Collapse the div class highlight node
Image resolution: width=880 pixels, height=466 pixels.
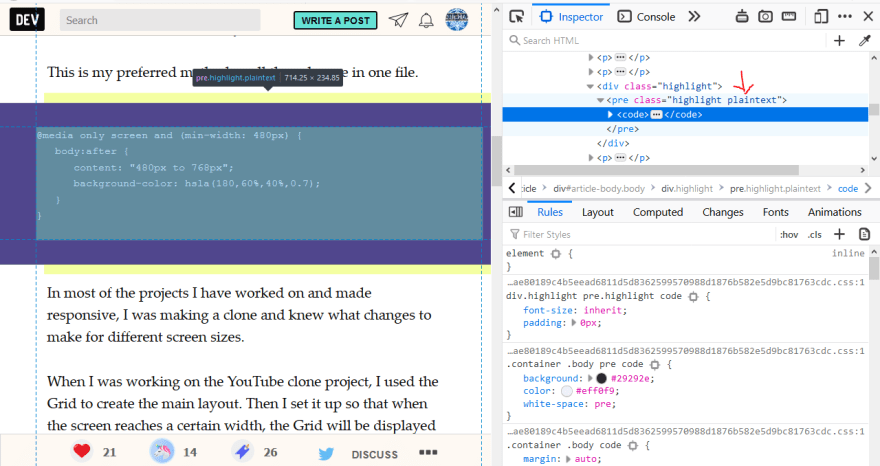590,86
